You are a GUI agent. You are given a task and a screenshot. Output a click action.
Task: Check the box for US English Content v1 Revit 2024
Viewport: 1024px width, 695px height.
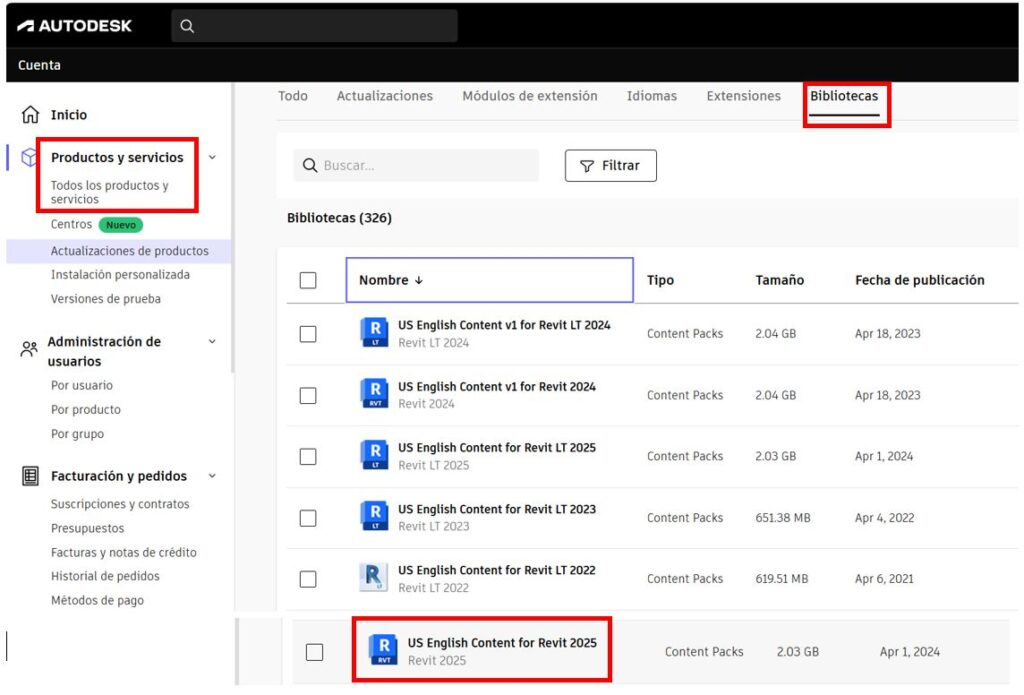click(308, 395)
